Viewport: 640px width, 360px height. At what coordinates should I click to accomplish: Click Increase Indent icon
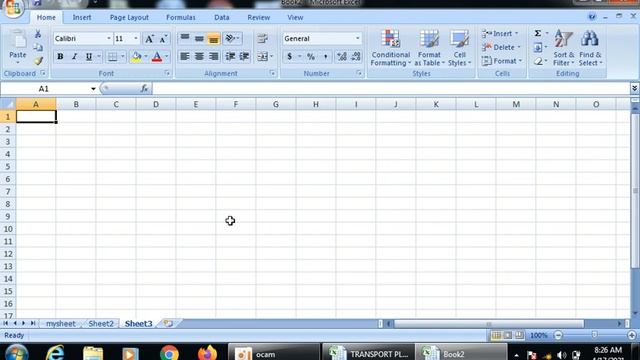pyautogui.click(x=244, y=56)
